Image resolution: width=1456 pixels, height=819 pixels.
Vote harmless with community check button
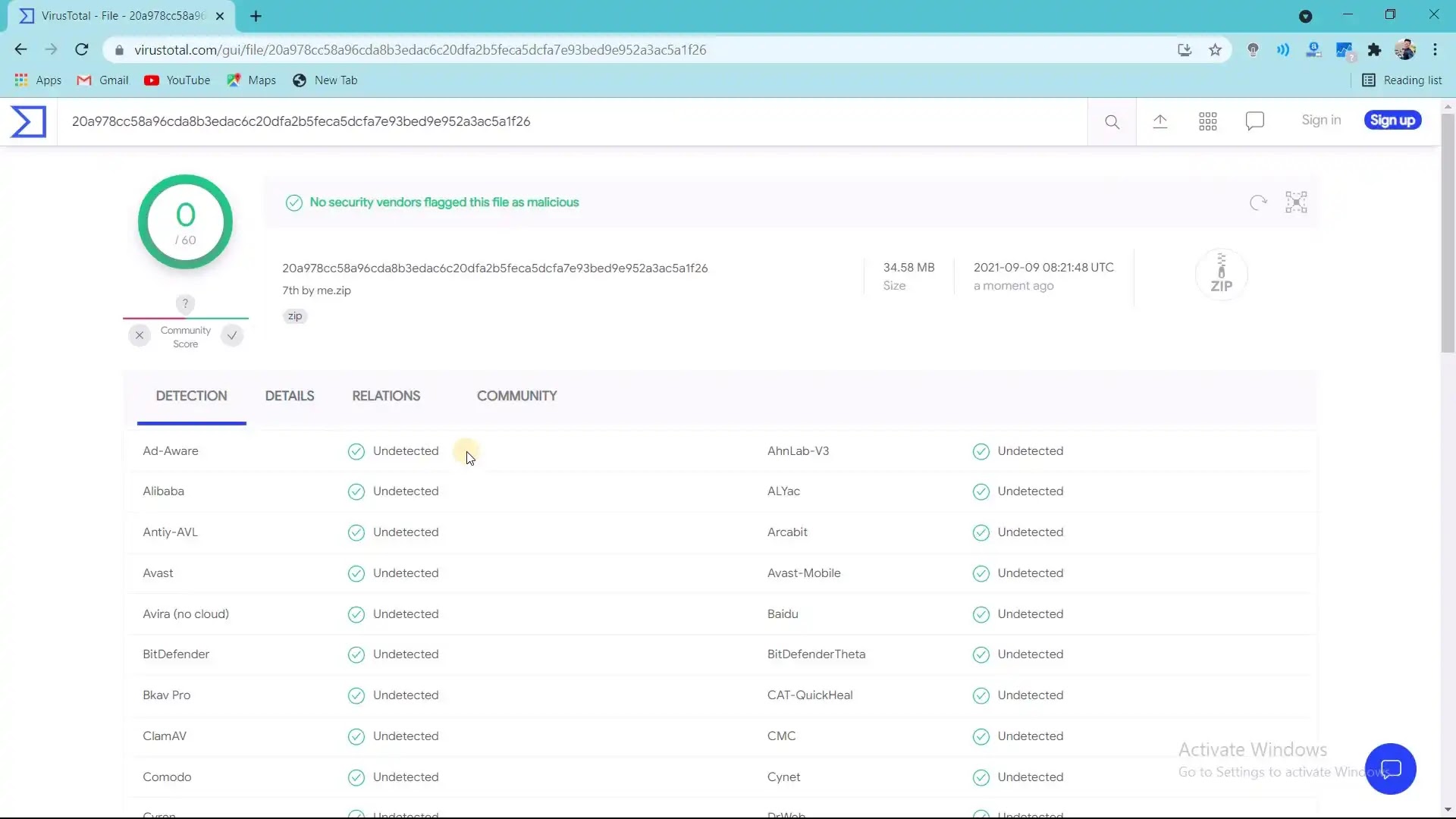[x=232, y=335]
